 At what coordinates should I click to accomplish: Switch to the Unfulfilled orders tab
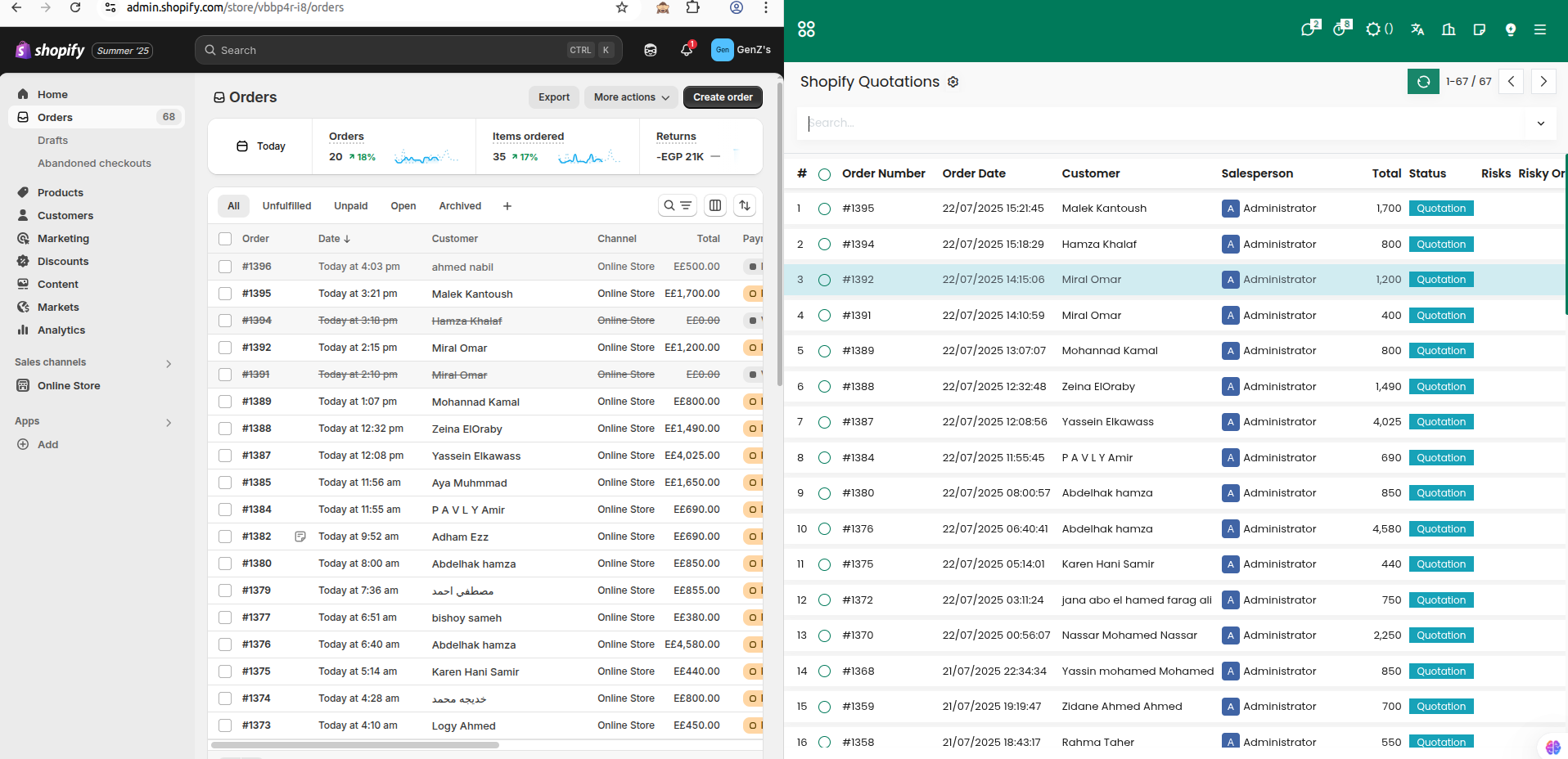(286, 206)
